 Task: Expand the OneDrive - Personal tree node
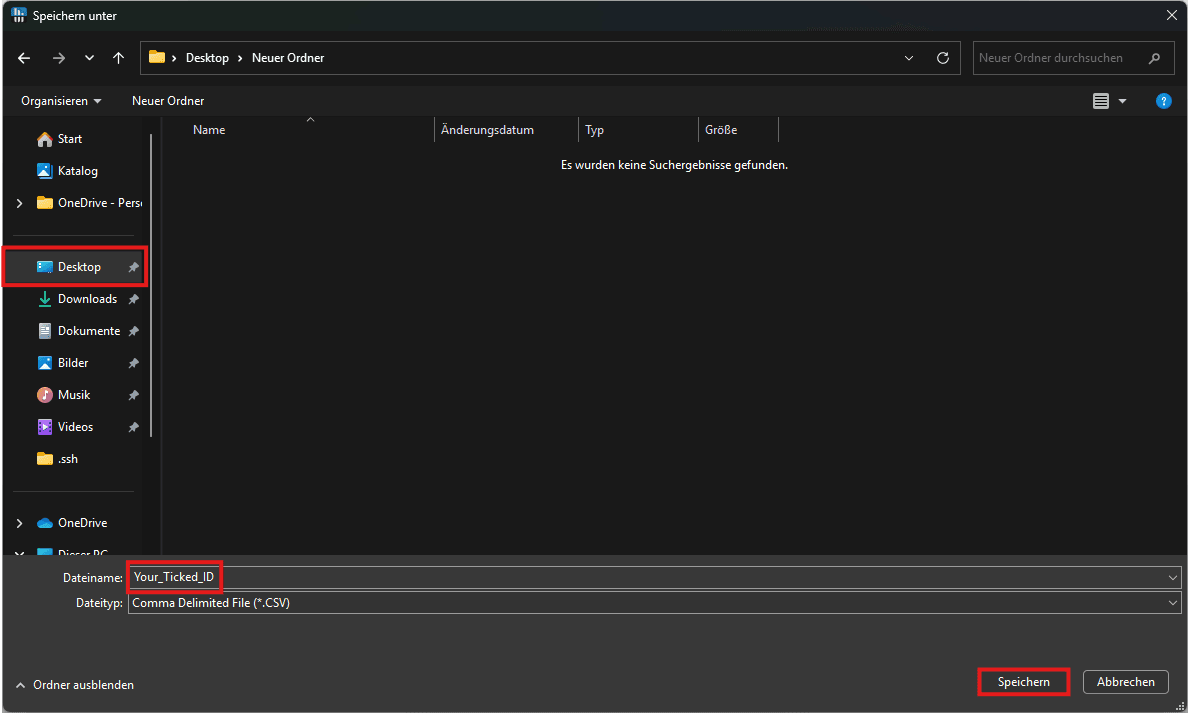pos(19,203)
